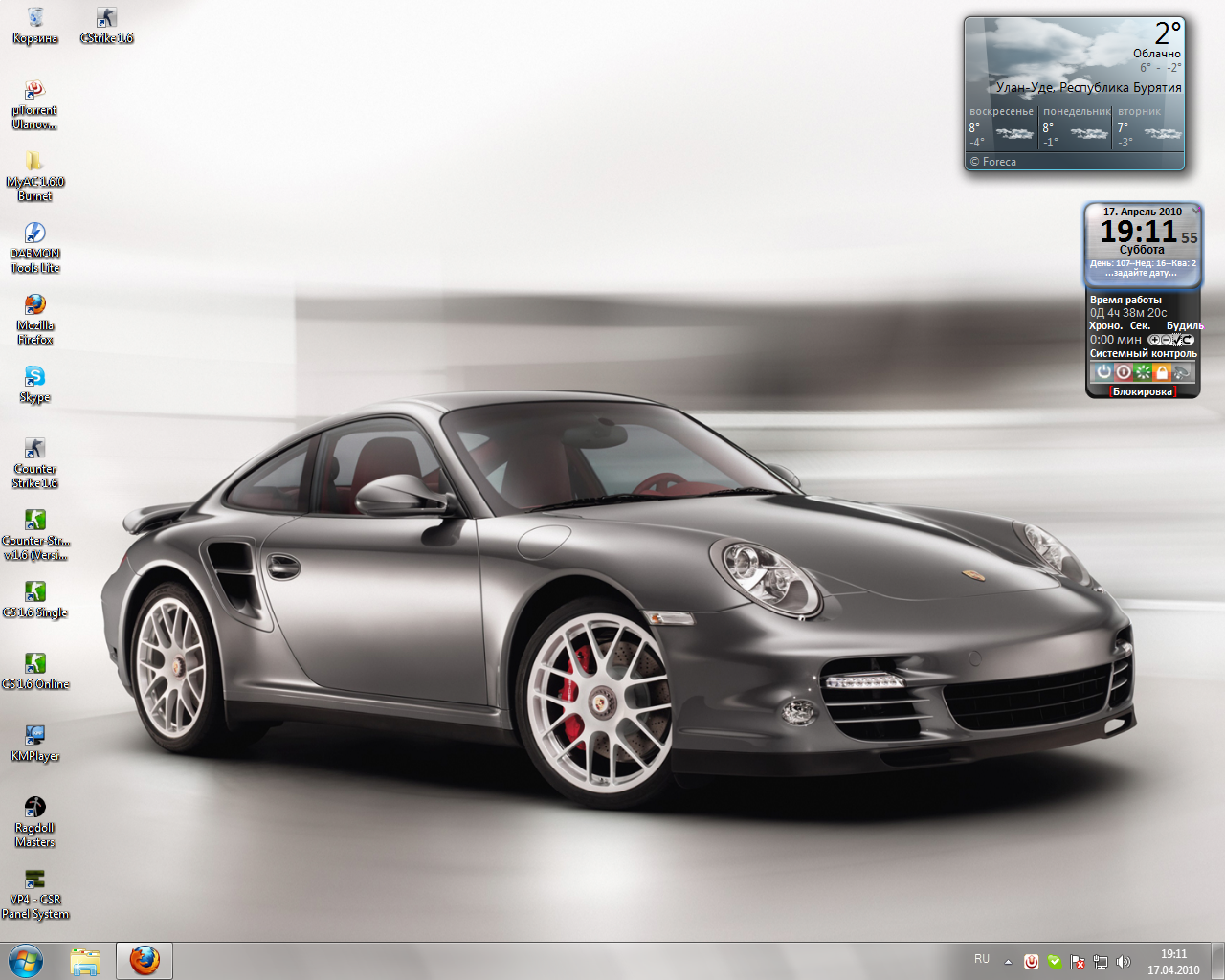Open the Skype desktop icon
The image size is (1225, 980).
pos(34,377)
